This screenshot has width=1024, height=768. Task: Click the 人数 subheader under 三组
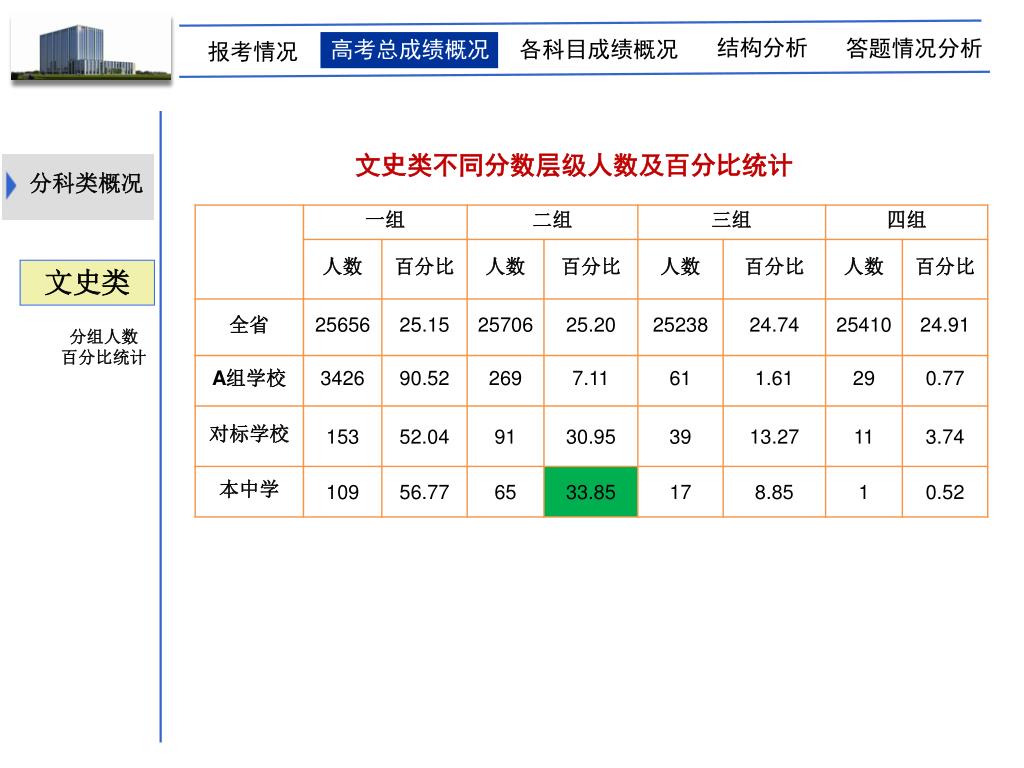[680, 268]
